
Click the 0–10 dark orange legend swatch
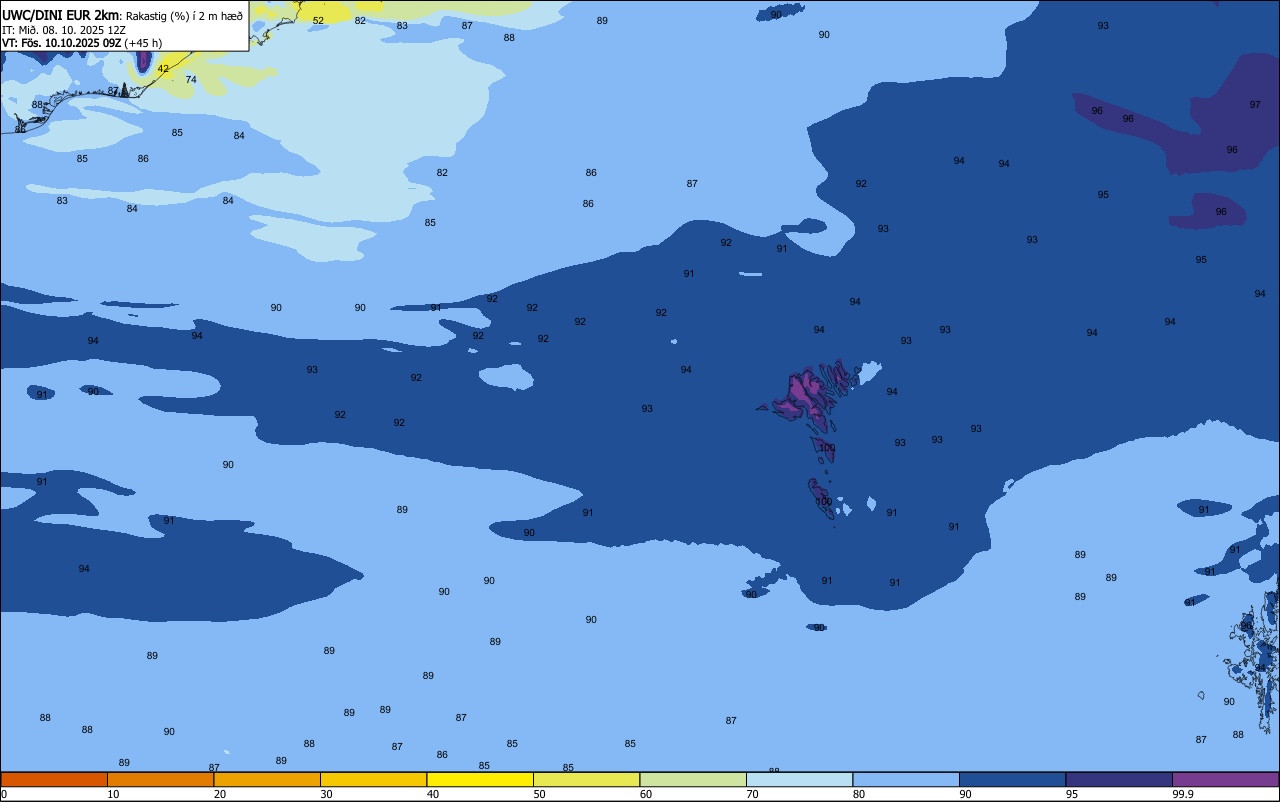coord(54,779)
